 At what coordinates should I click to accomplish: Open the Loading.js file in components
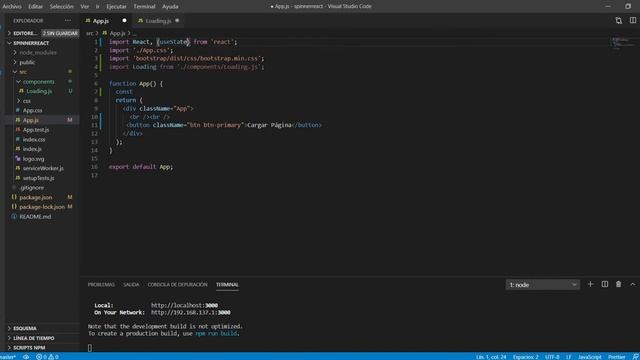pyautogui.click(x=39, y=91)
